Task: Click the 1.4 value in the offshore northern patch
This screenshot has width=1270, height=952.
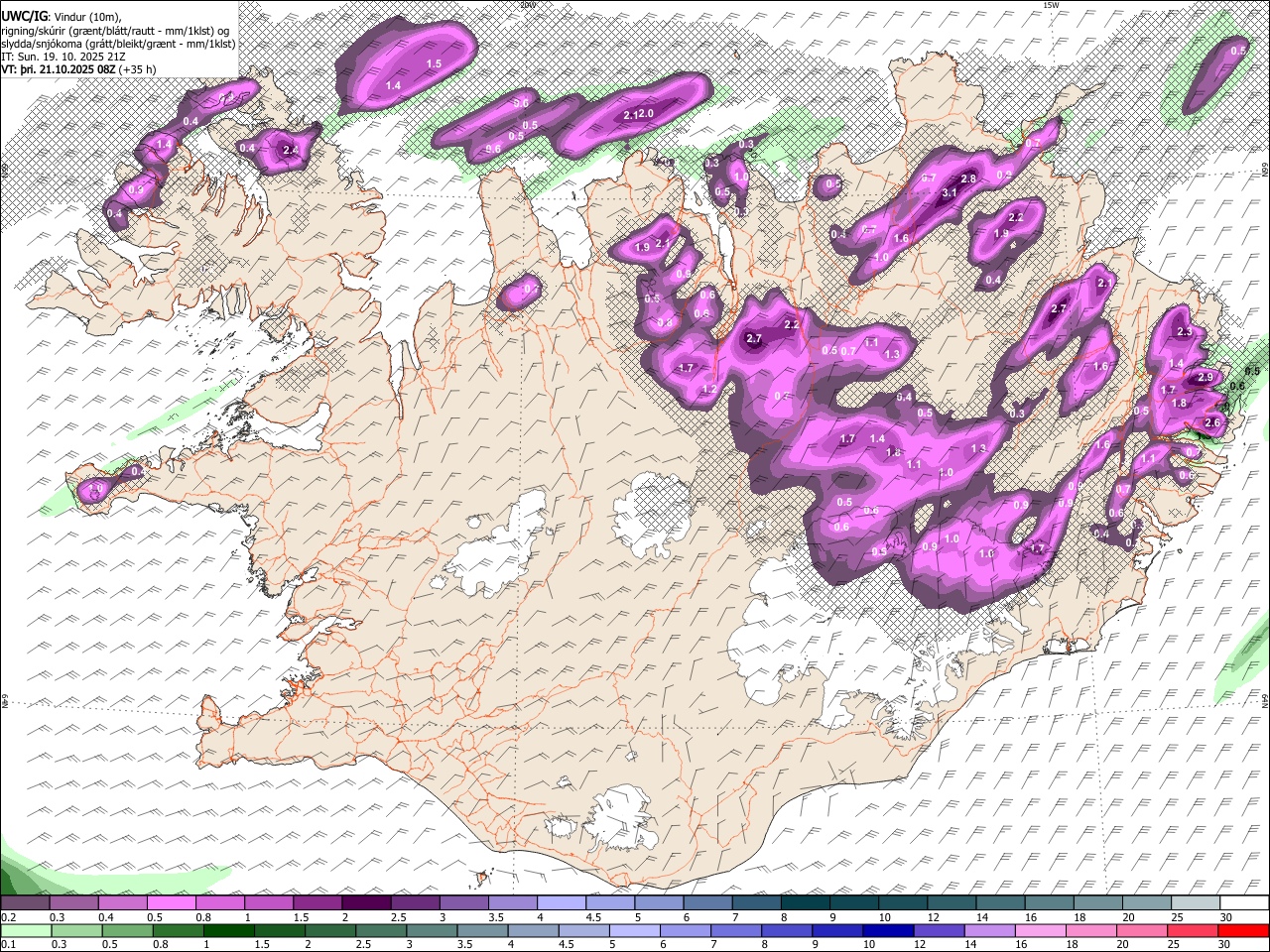Action: click(393, 86)
